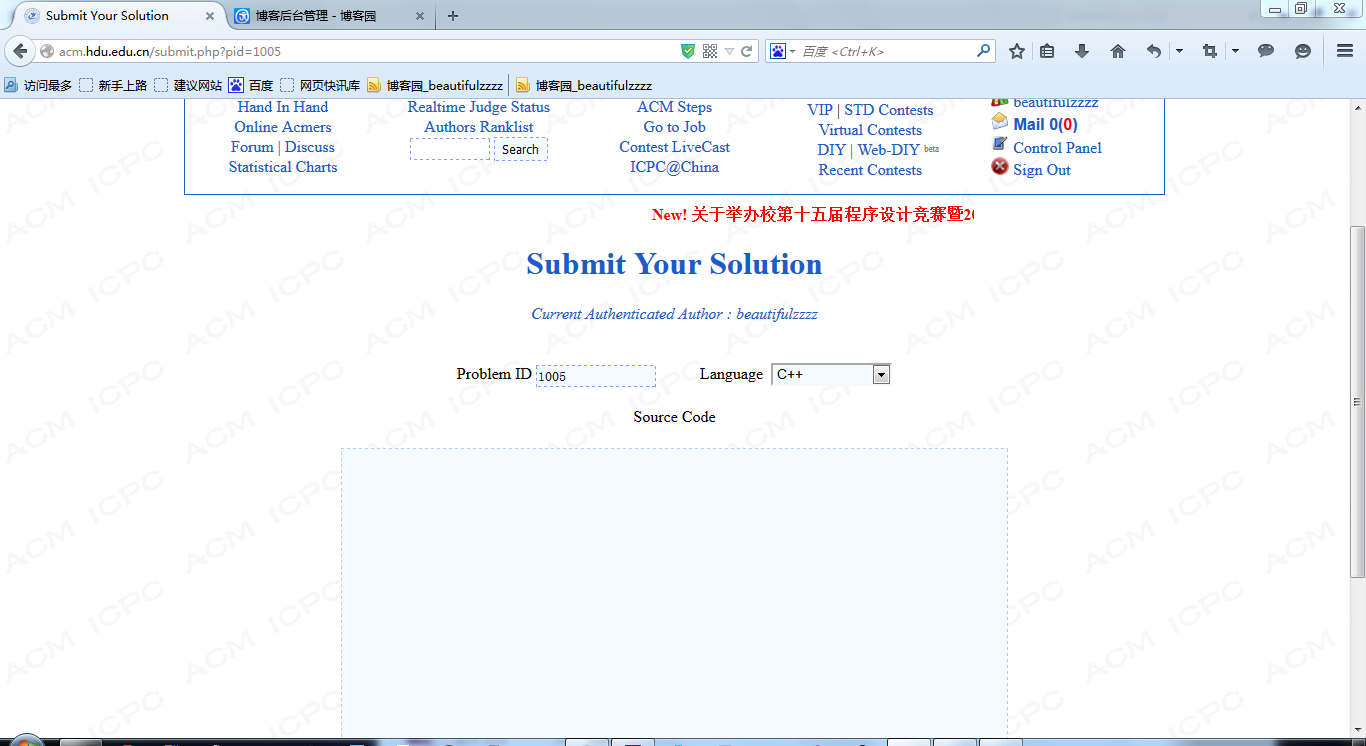Open the hamburger browser menu
Image resolution: width=1366 pixels, height=746 pixels.
pyautogui.click(x=1345, y=51)
